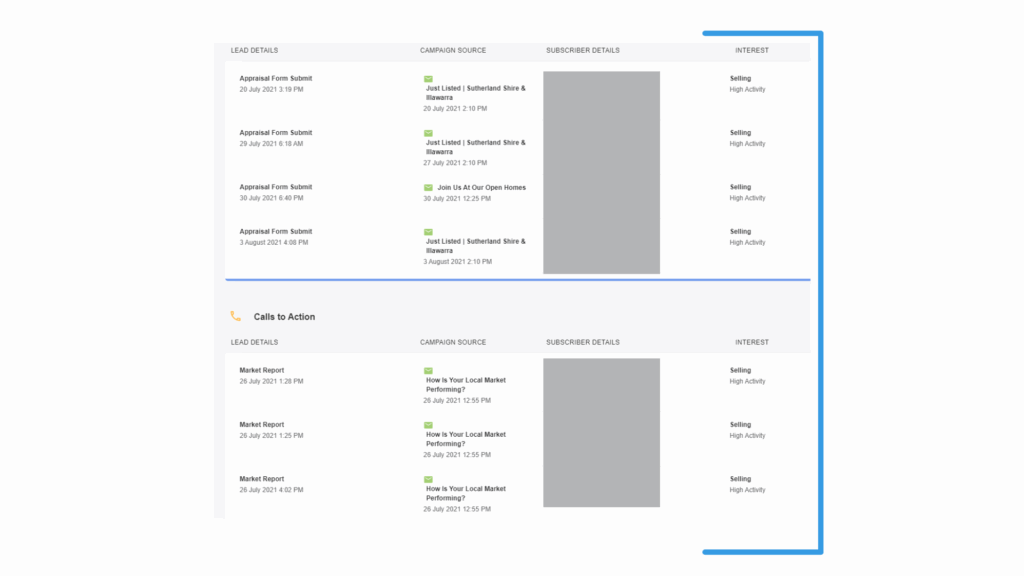Open the Appraisal Form Submit lead from 29 July 6:18 AM
Screen dimensions: 1024x576
click(276, 133)
